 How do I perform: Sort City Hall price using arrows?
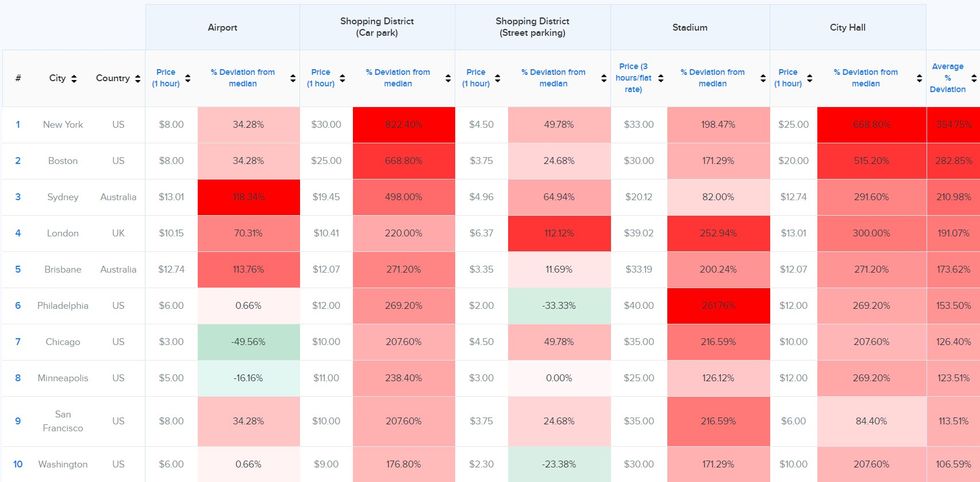point(809,78)
